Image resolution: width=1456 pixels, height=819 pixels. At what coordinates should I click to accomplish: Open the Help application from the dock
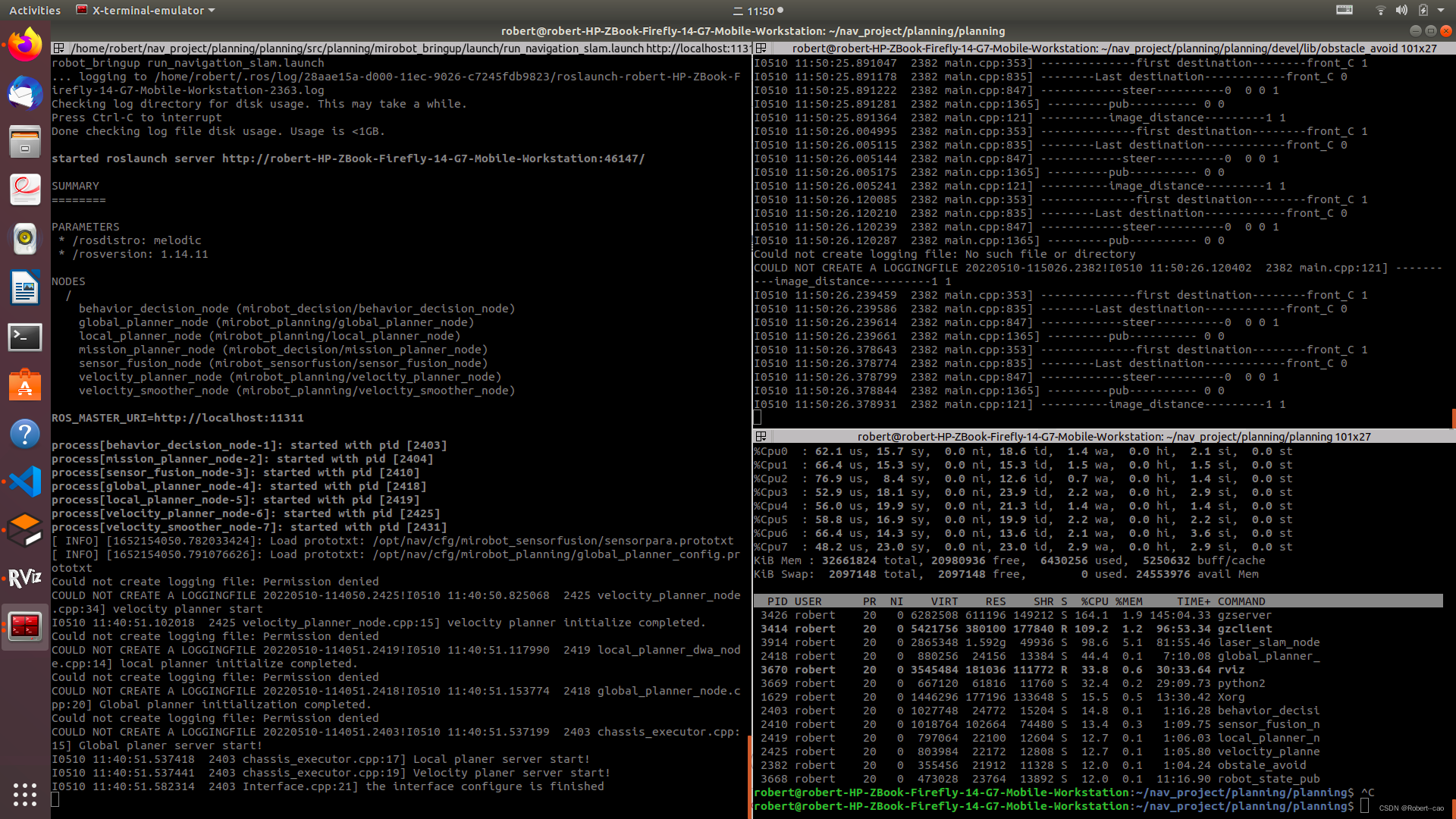[25, 435]
